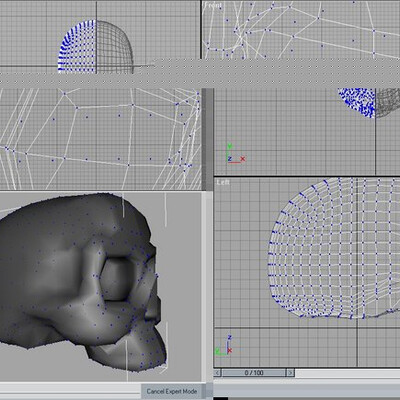This screenshot has height=400, width=400.
Task: Click the XYZ axis gizmo in Left viewport
Action: pyautogui.click(x=224, y=346)
